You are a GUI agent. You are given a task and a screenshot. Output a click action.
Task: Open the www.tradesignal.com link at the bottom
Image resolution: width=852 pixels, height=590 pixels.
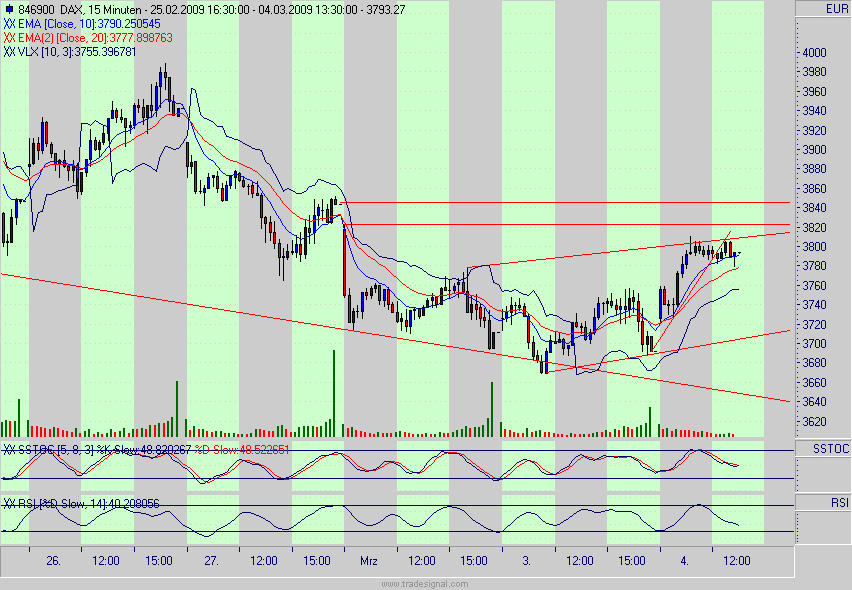click(x=424, y=582)
